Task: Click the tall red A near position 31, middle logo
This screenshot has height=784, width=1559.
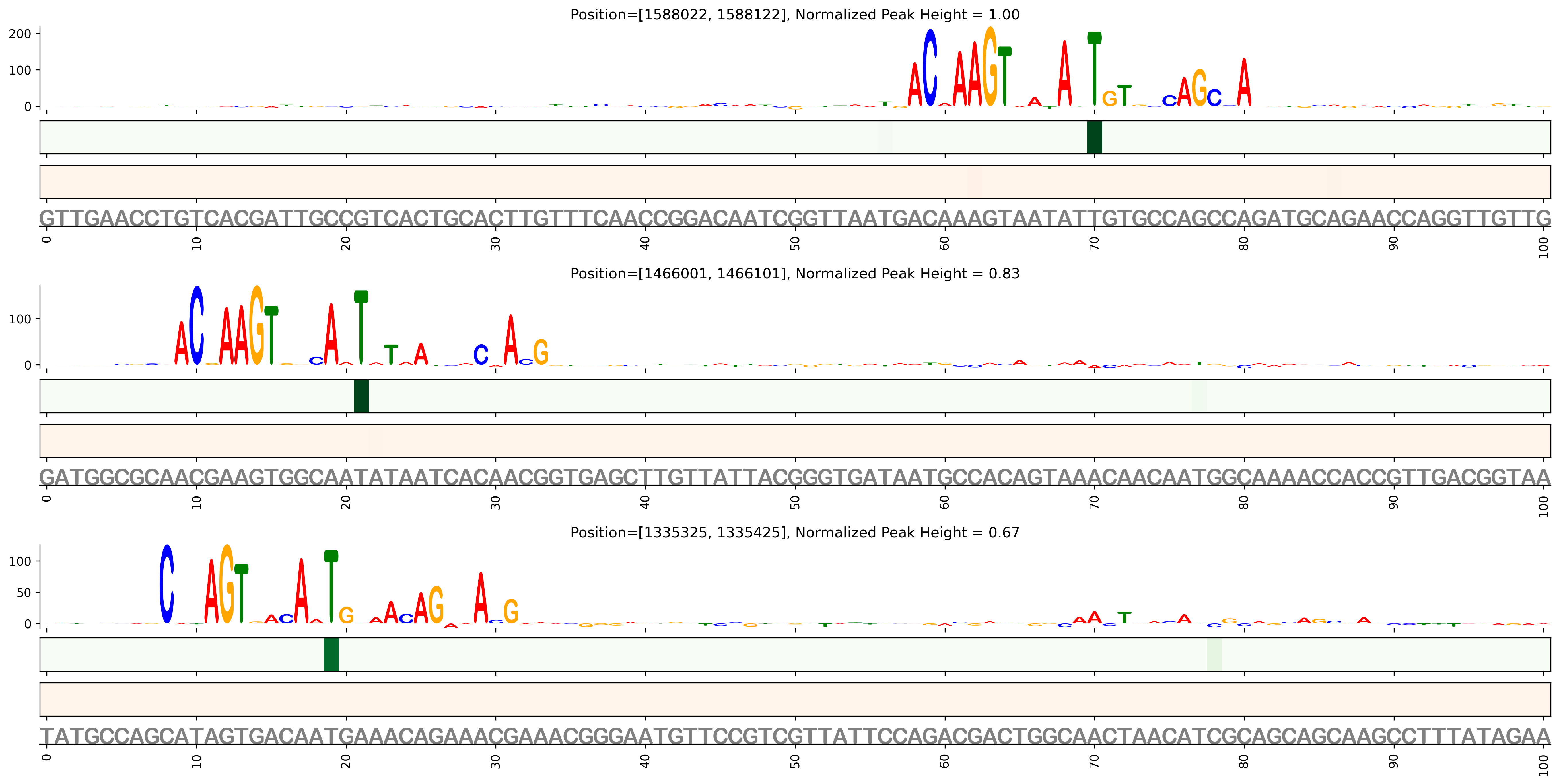Action: click(511, 340)
